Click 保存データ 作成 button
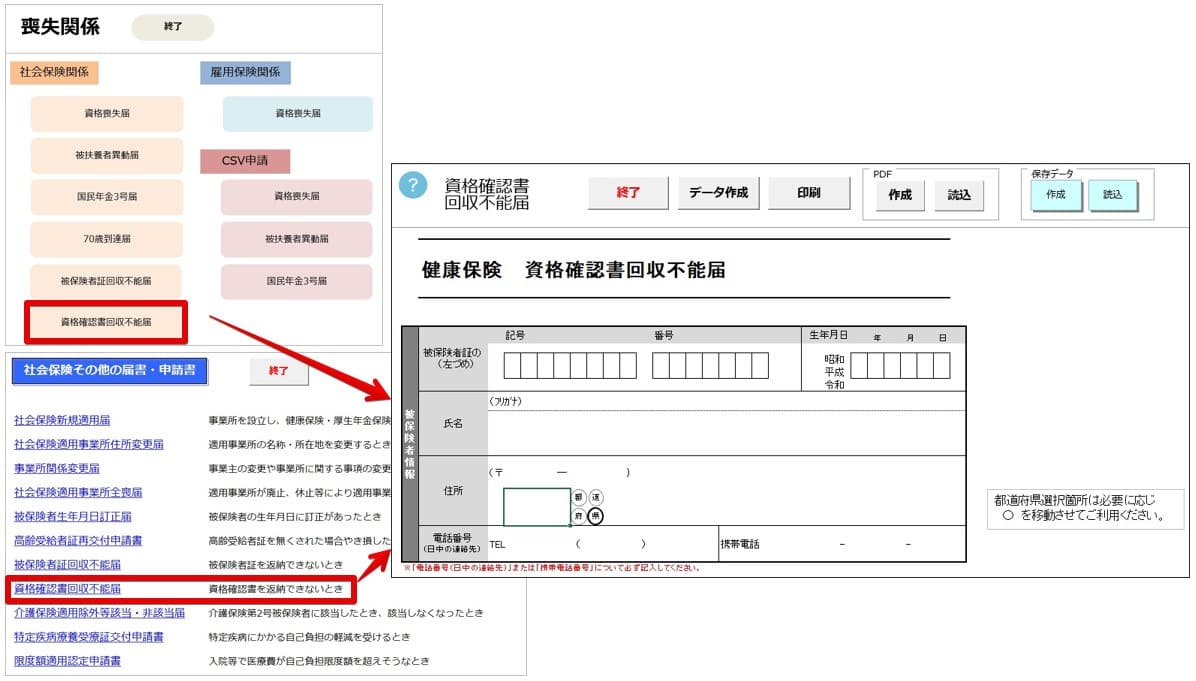The width and height of the screenshot is (1196, 681). (1056, 195)
